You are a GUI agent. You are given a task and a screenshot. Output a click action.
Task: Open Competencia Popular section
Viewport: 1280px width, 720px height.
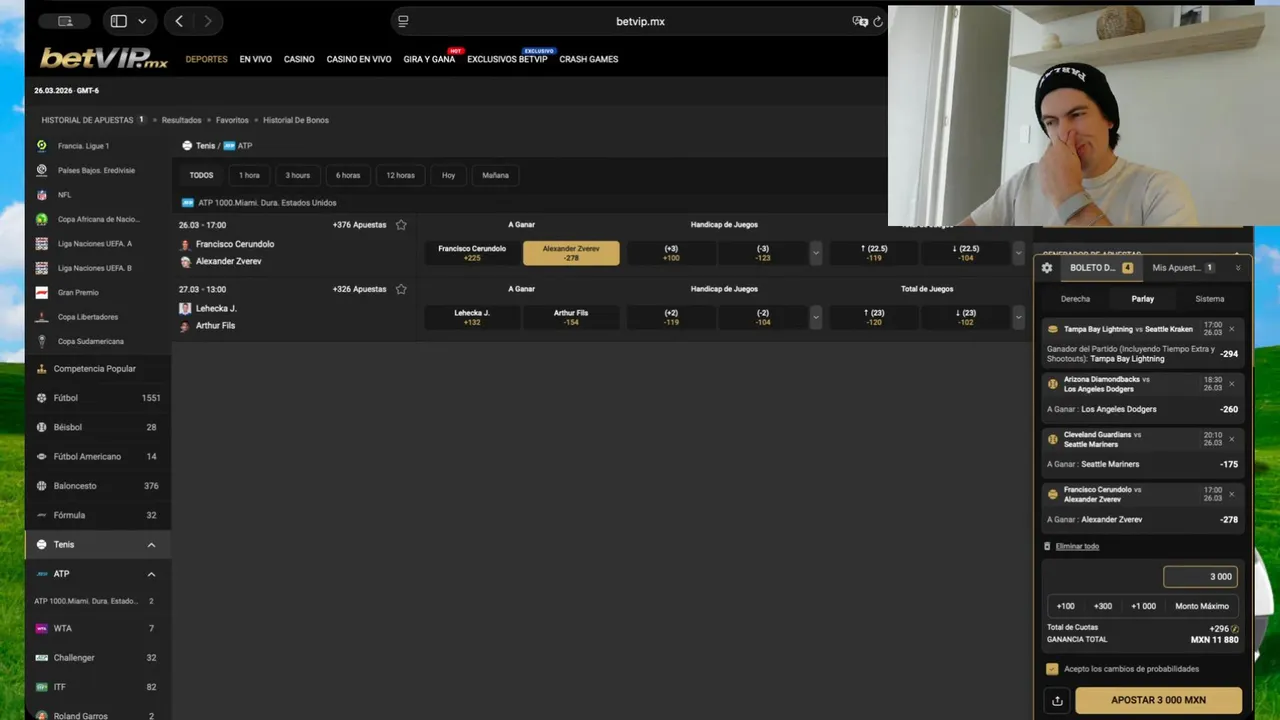(98, 369)
